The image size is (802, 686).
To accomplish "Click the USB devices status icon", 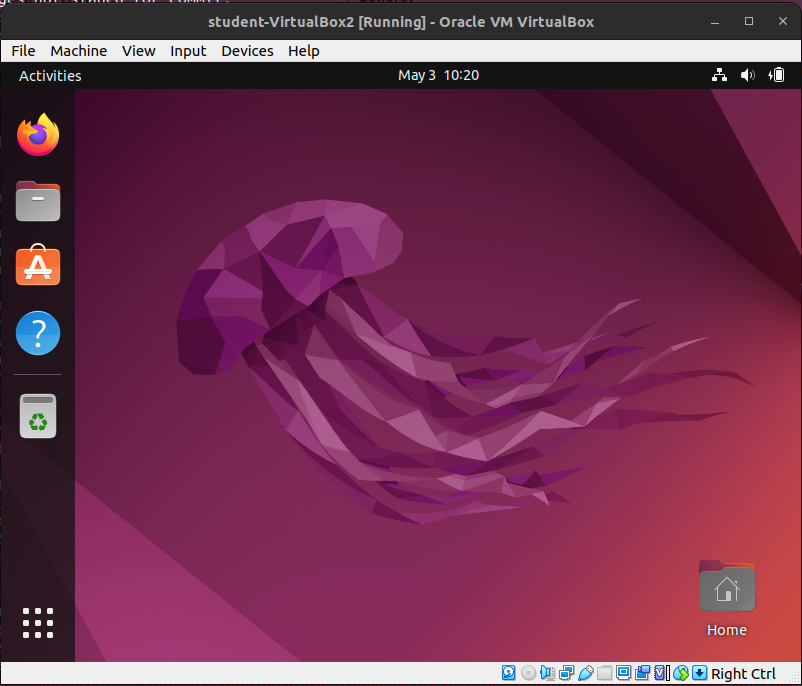I will [586, 673].
